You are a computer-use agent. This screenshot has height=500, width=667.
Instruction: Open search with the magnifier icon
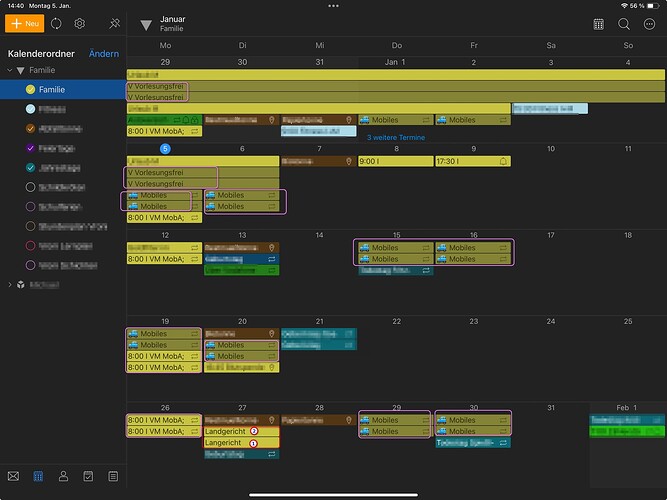624,24
